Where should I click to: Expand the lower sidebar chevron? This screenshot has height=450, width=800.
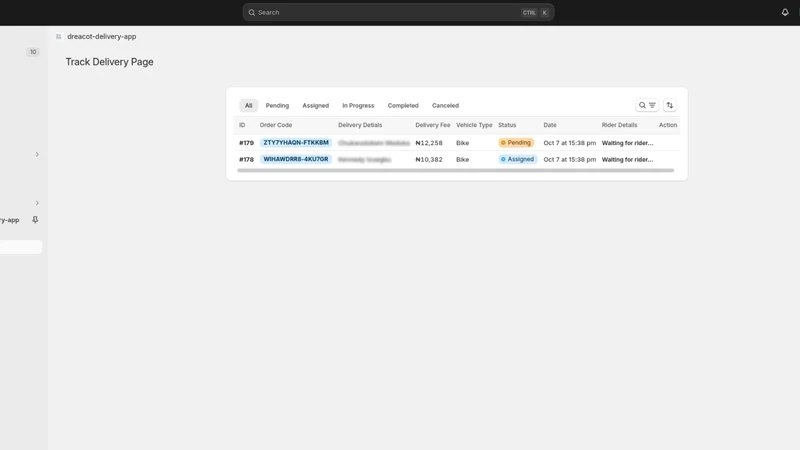coord(37,203)
